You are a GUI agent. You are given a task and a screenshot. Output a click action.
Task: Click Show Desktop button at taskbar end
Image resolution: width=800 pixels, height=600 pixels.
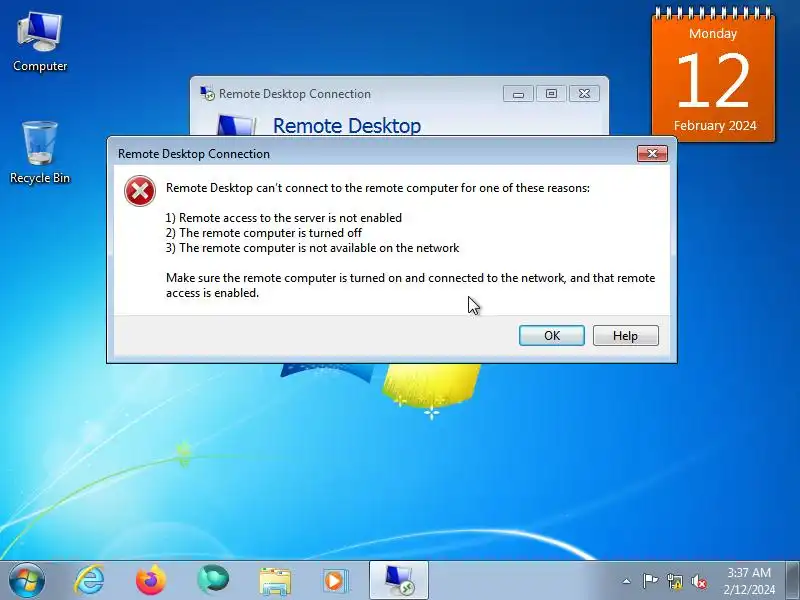point(793,580)
